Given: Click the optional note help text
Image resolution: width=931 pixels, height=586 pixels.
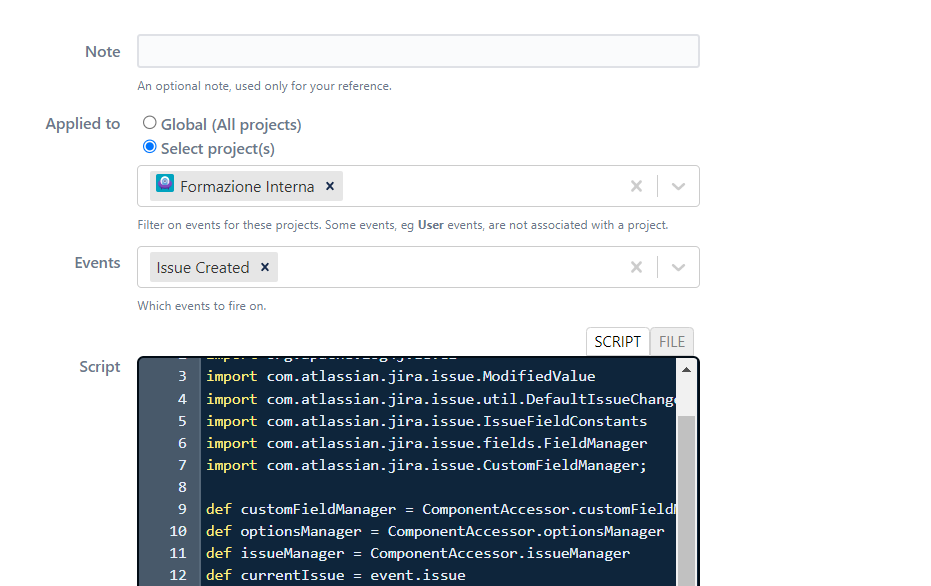Looking at the screenshot, I should [264, 86].
